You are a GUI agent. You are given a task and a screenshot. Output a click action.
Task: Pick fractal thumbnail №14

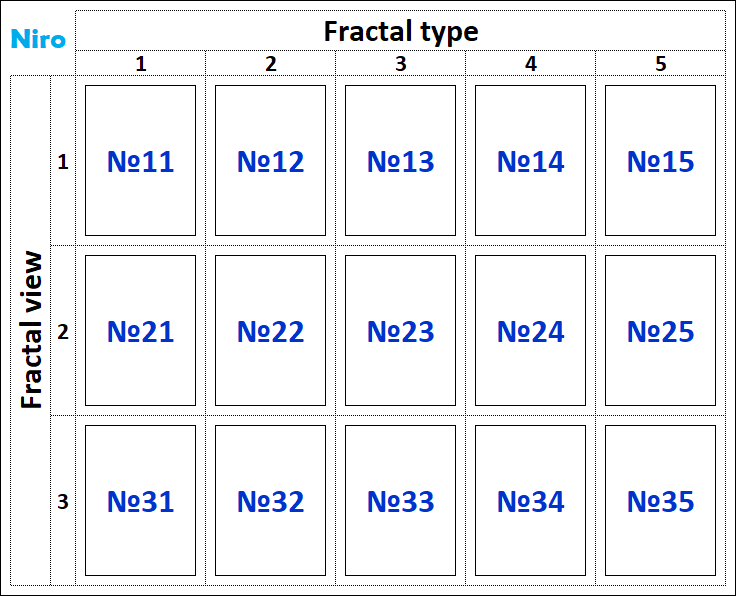click(530, 161)
